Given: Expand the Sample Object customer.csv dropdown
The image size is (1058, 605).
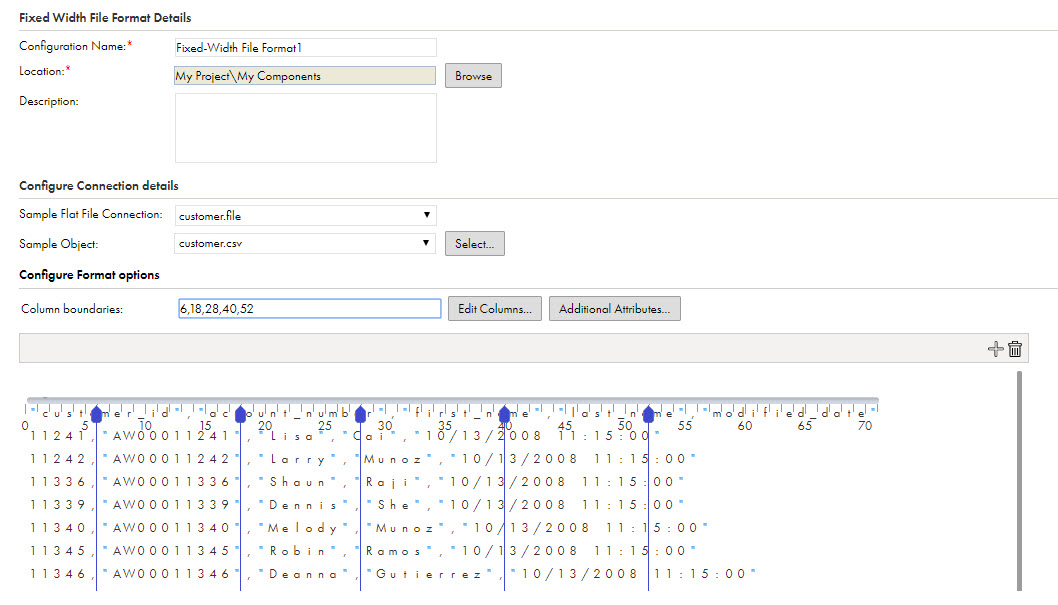Looking at the screenshot, I should (x=305, y=243).
